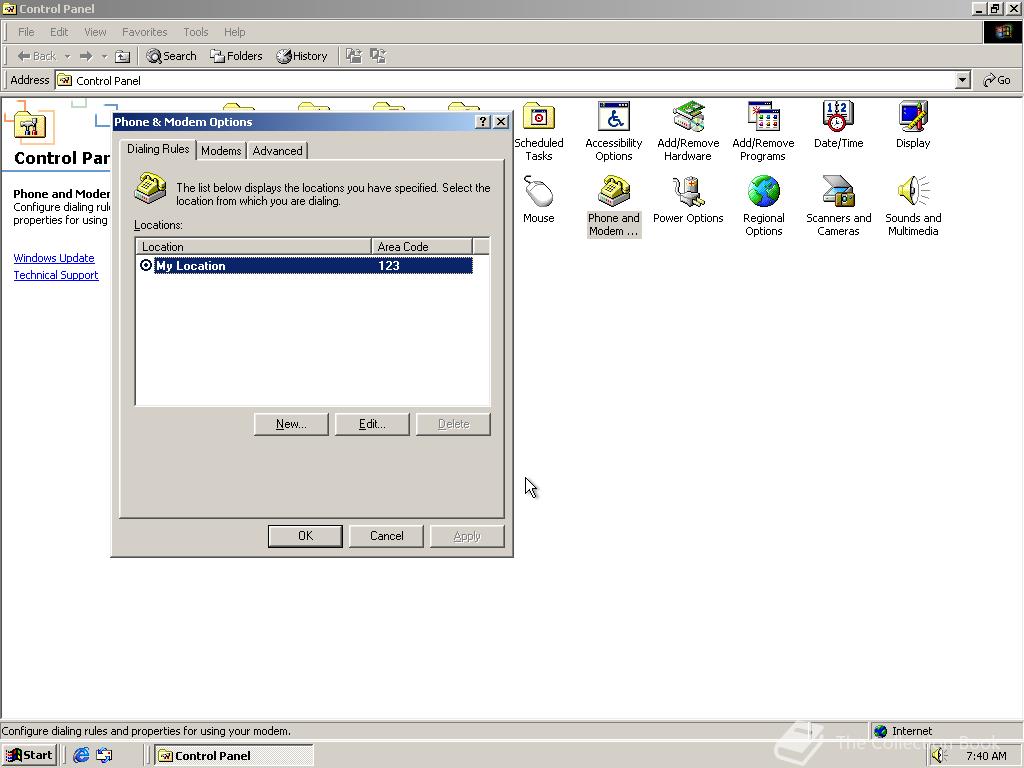Select the Phone and Modem icon
This screenshot has width=1024, height=768.
click(613, 206)
